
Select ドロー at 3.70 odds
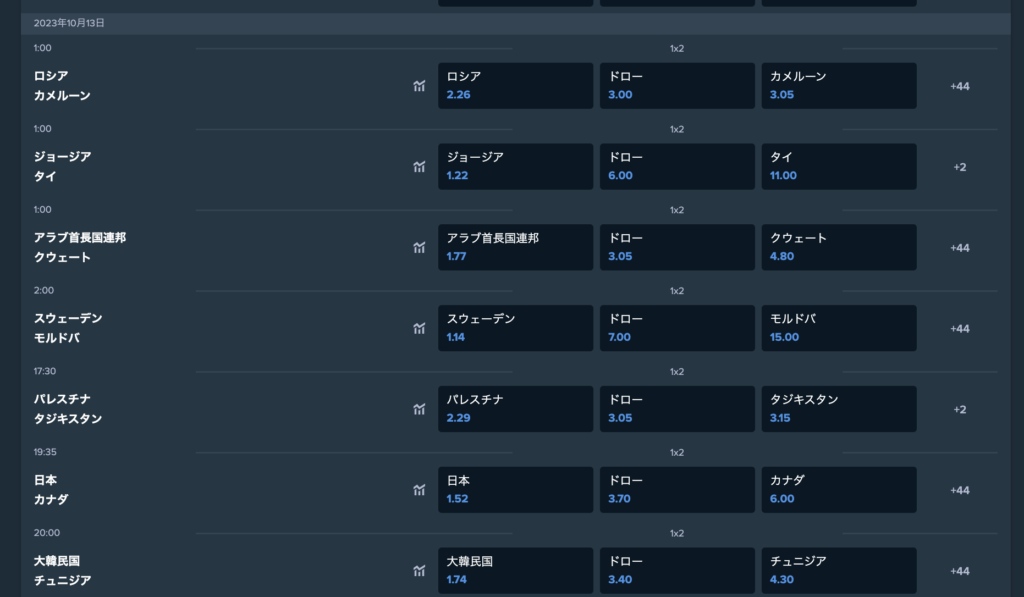pyautogui.click(x=677, y=490)
